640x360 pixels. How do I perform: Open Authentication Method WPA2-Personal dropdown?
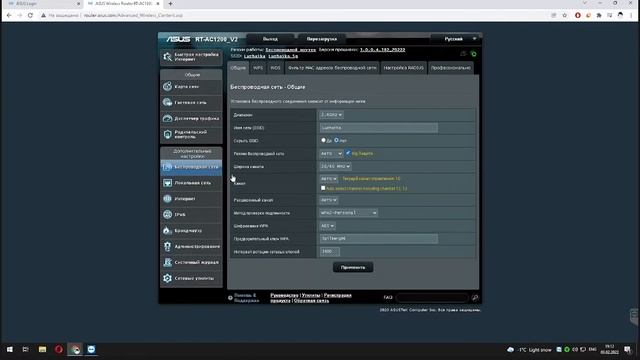tap(348, 213)
